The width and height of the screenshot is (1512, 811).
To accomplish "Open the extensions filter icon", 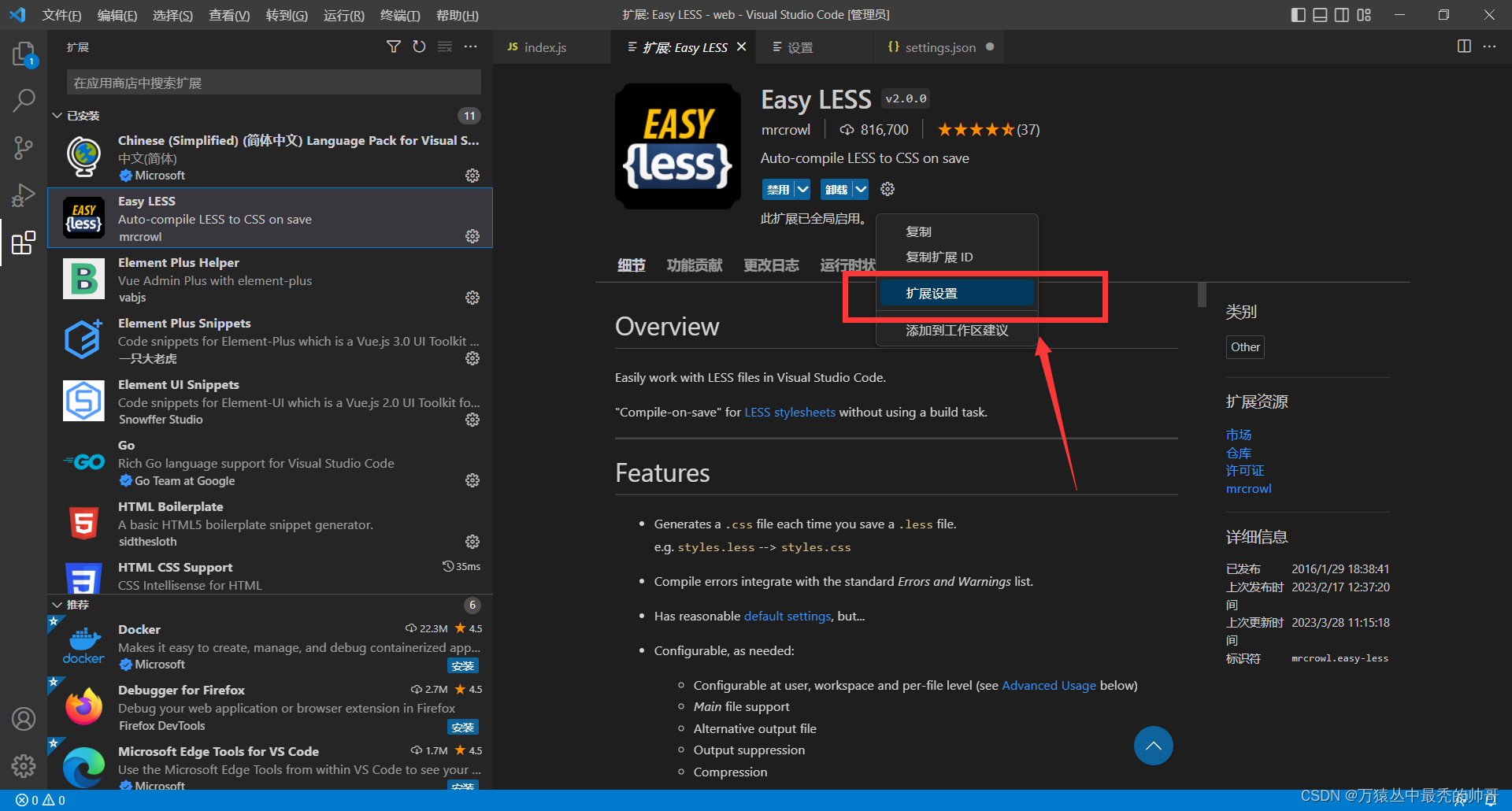I will (394, 46).
